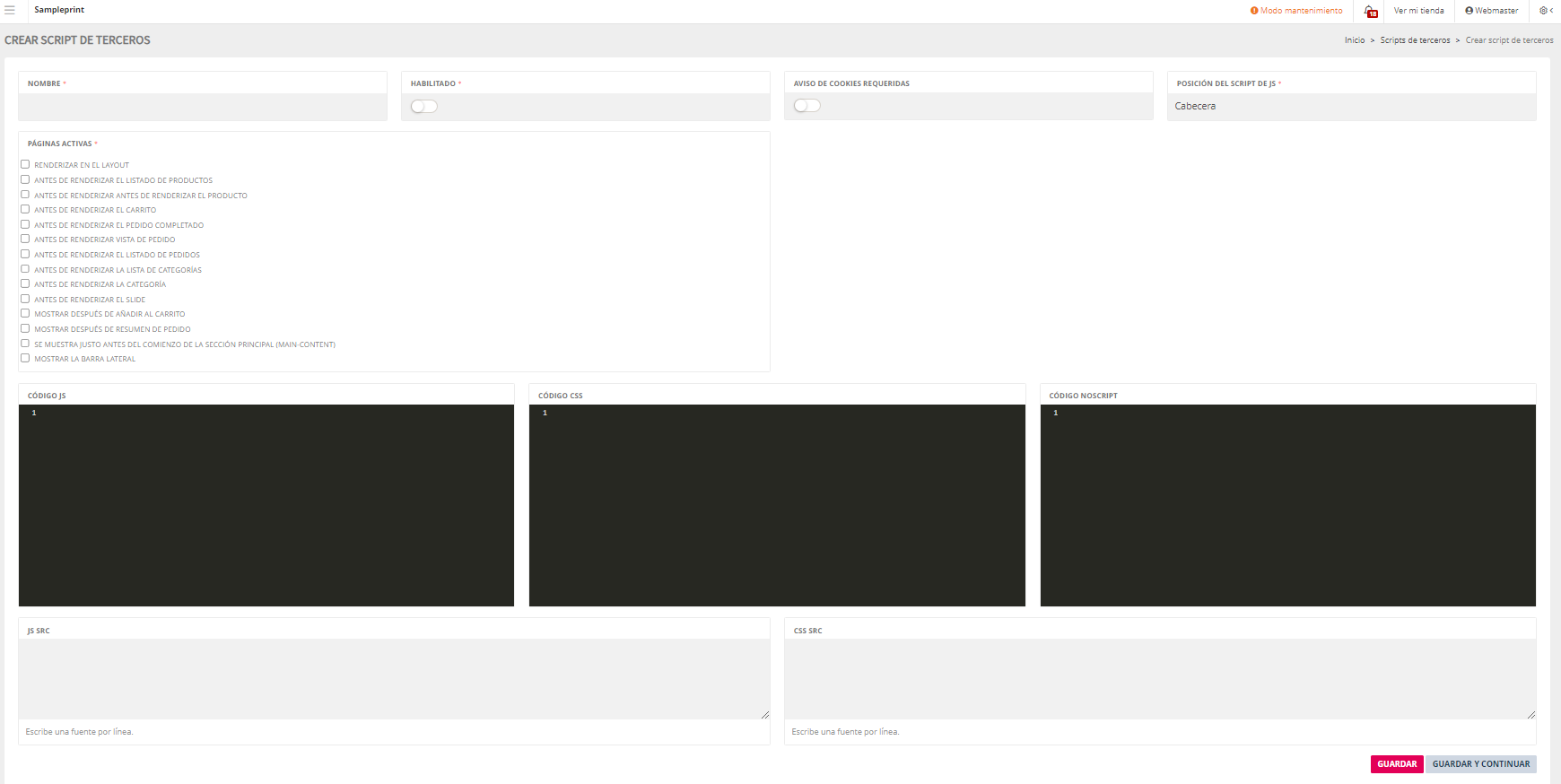
Task: Click the CSS SRC textarea resize handle
Action: [1531, 715]
